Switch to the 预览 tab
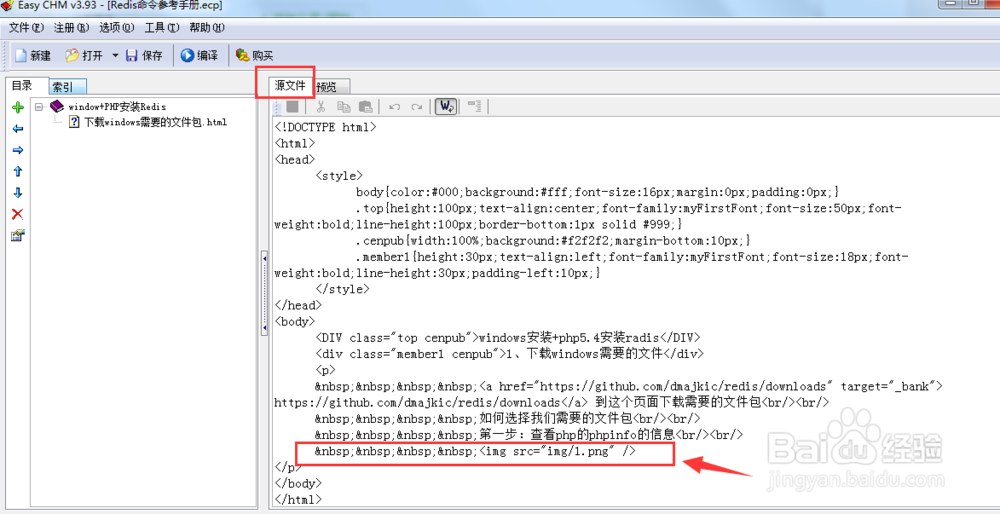This screenshot has width=1000, height=514. [331, 87]
